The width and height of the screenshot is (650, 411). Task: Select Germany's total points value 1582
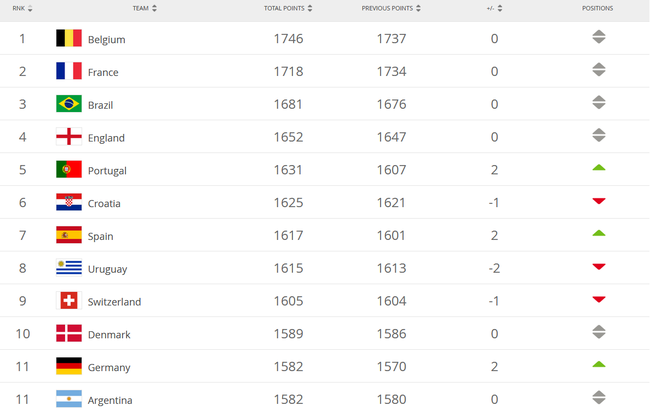[288, 367]
